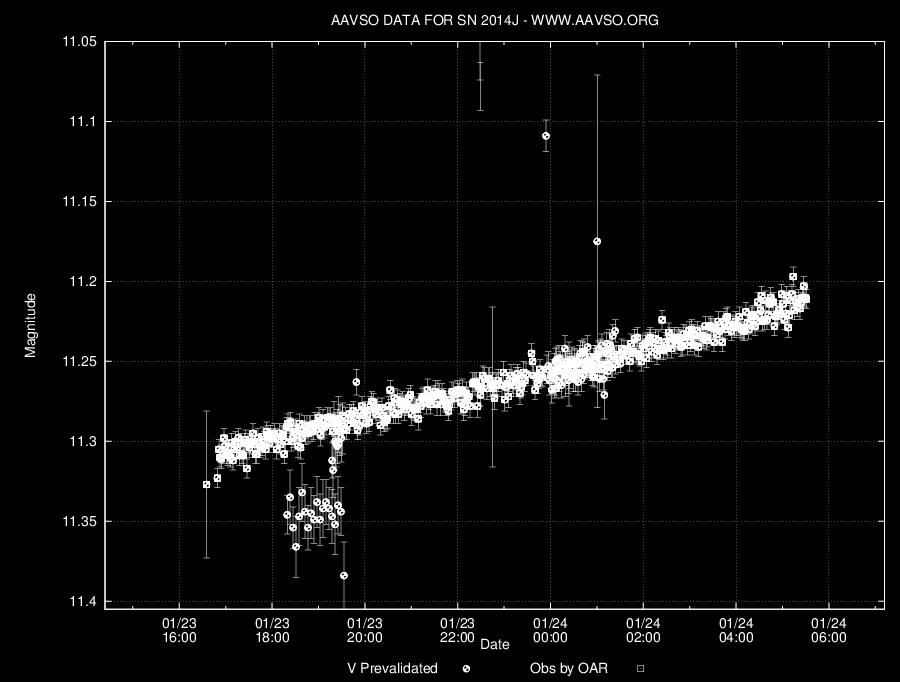Select the outlier data point near magnitude 11.11

[x=546, y=136]
